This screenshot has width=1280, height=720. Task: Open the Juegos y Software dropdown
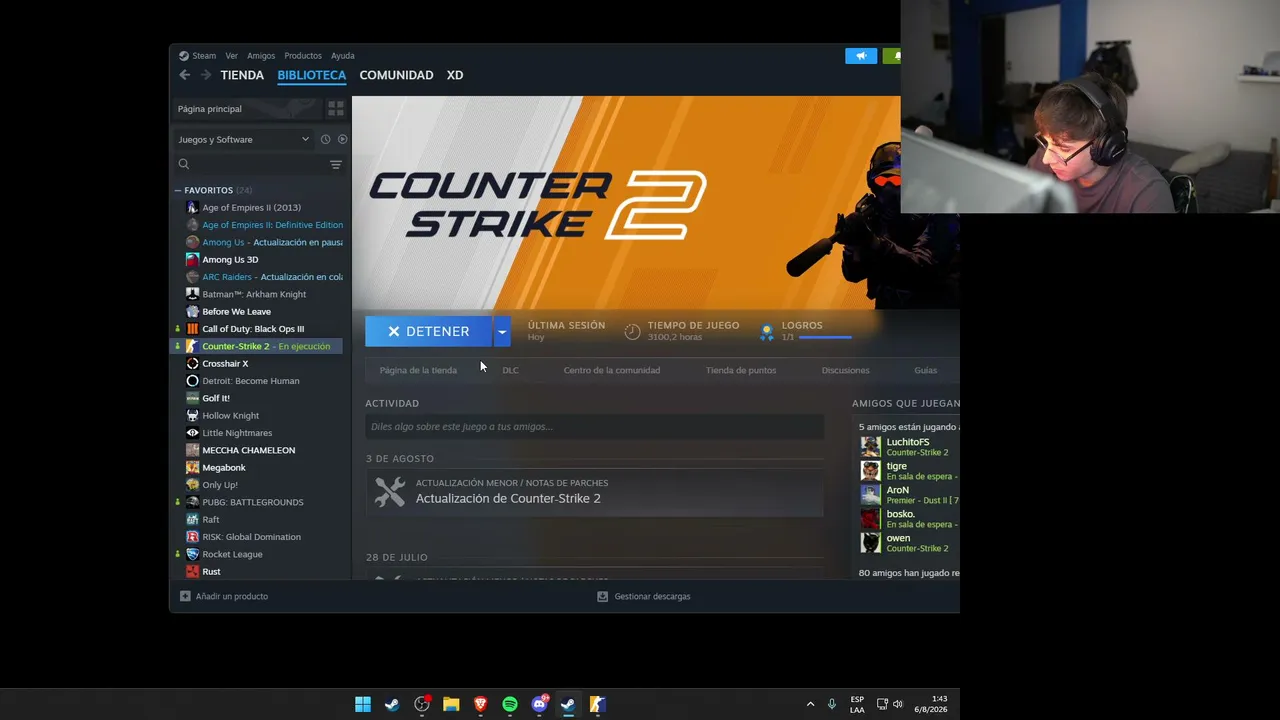[244, 139]
